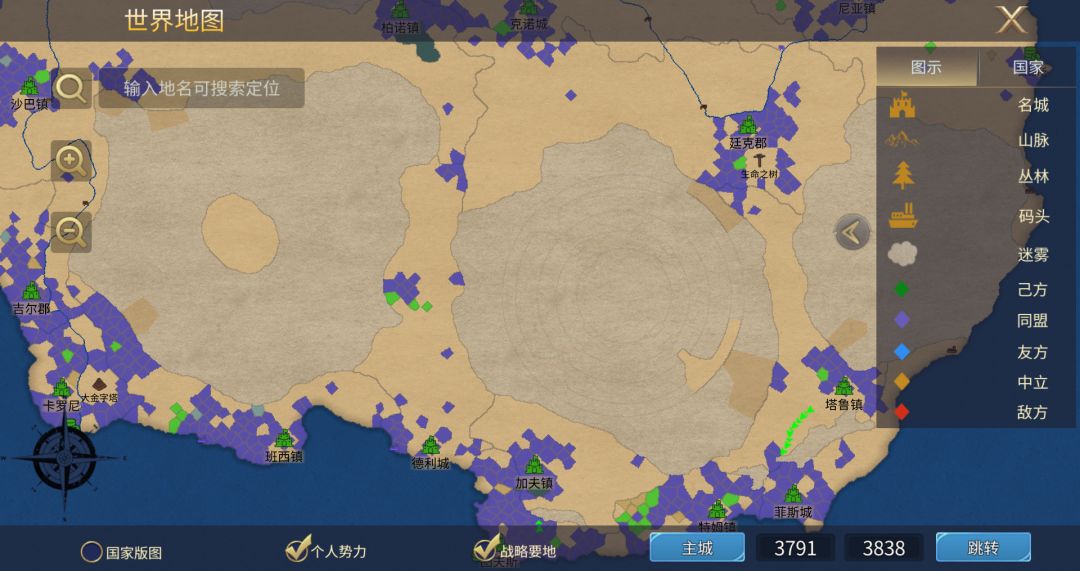Click the 名城 castle legend icon
Viewport: 1080px width, 571px height.
pyautogui.click(x=902, y=105)
